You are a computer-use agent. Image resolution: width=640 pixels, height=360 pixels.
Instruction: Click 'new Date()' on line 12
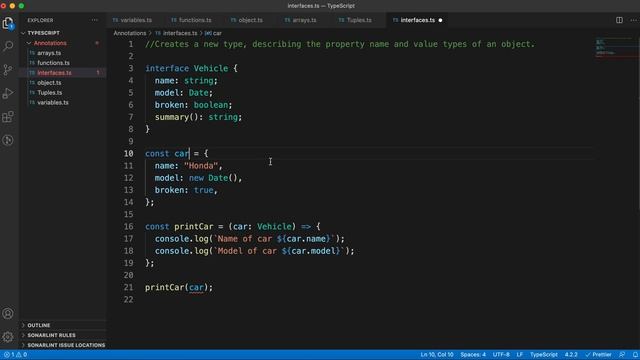tap(213, 178)
